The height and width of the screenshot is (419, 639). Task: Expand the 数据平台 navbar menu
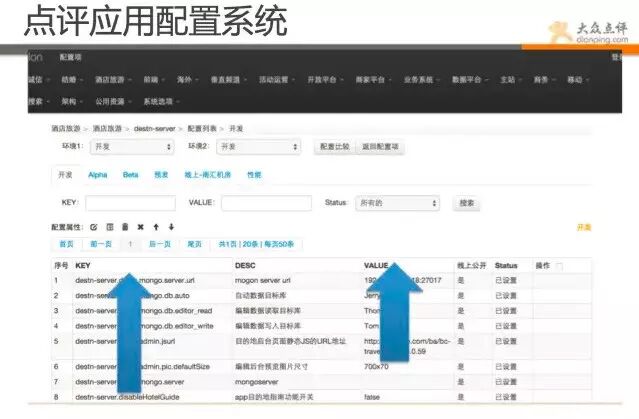tap(469, 79)
